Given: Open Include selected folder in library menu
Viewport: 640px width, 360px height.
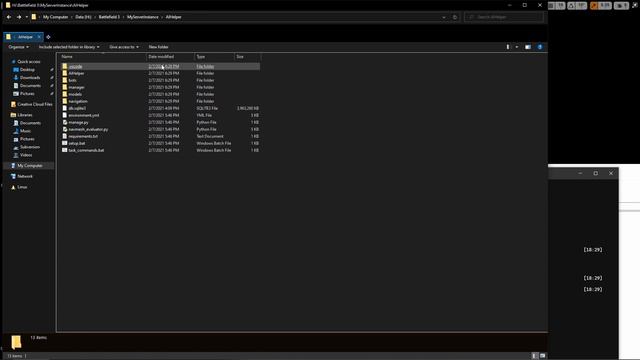Looking at the screenshot, I should [x=69, y=47].
